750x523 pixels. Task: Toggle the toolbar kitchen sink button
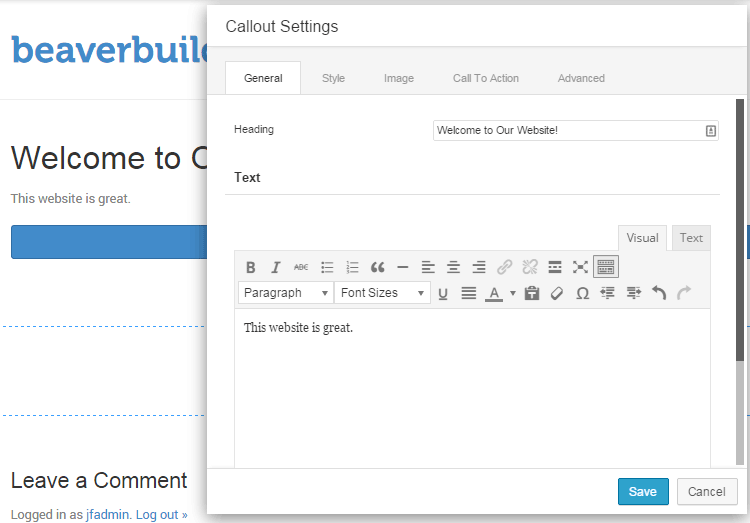(x=606, y=267)
